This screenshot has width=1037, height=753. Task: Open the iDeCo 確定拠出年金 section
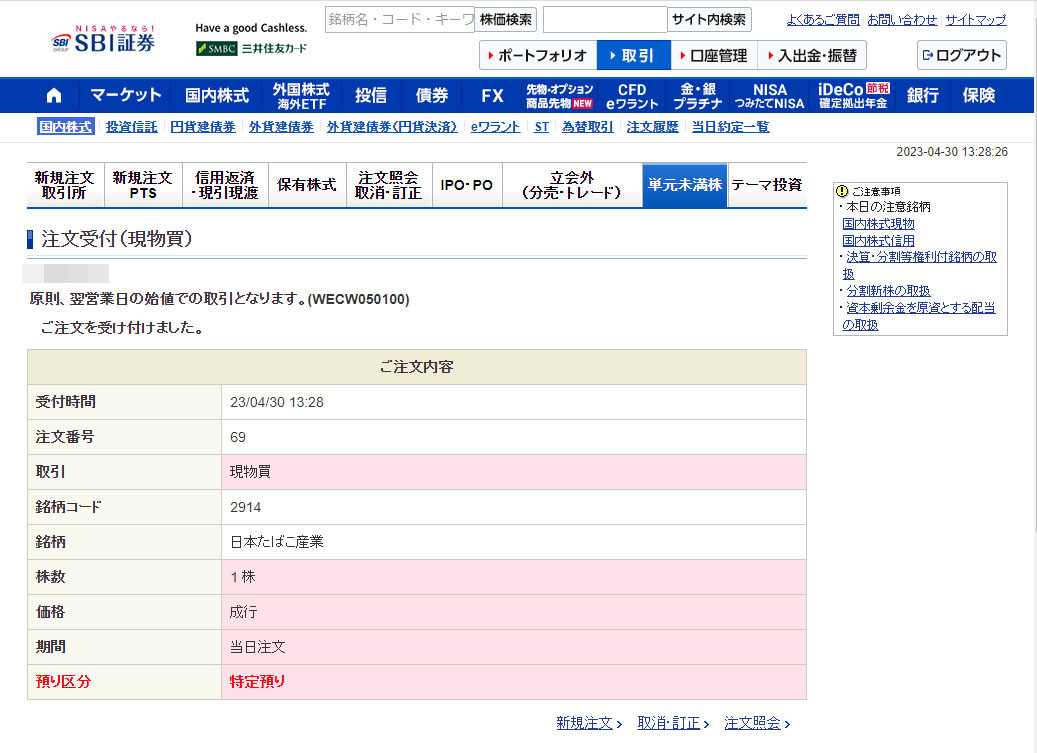[x=853, y=95]
